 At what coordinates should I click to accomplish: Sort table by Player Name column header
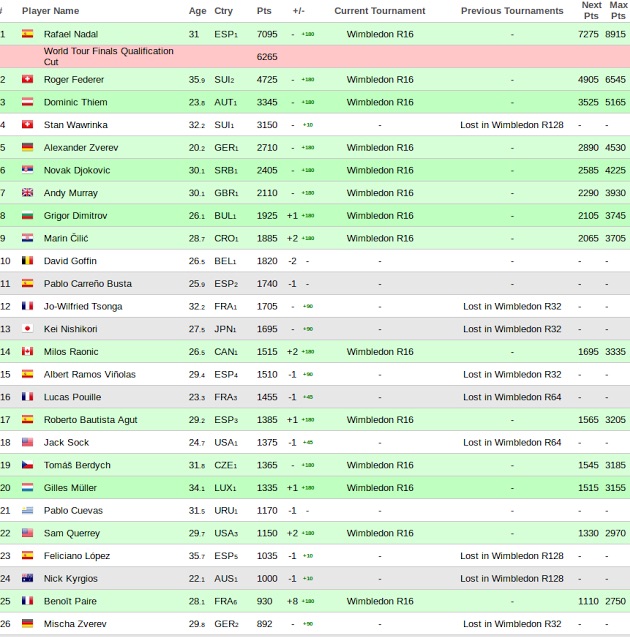[x=50, y=11]
